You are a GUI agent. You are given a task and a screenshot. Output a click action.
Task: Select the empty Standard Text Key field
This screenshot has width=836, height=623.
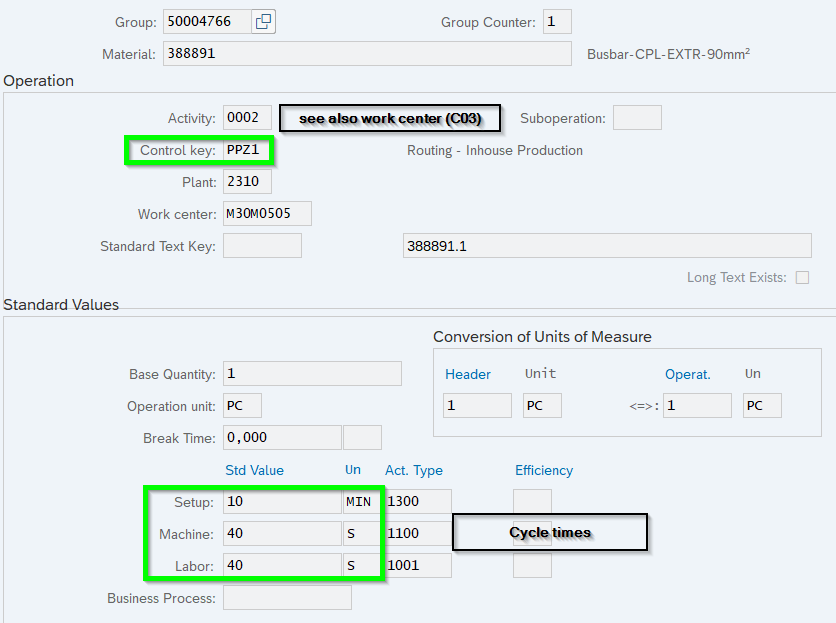pos(262,246)
